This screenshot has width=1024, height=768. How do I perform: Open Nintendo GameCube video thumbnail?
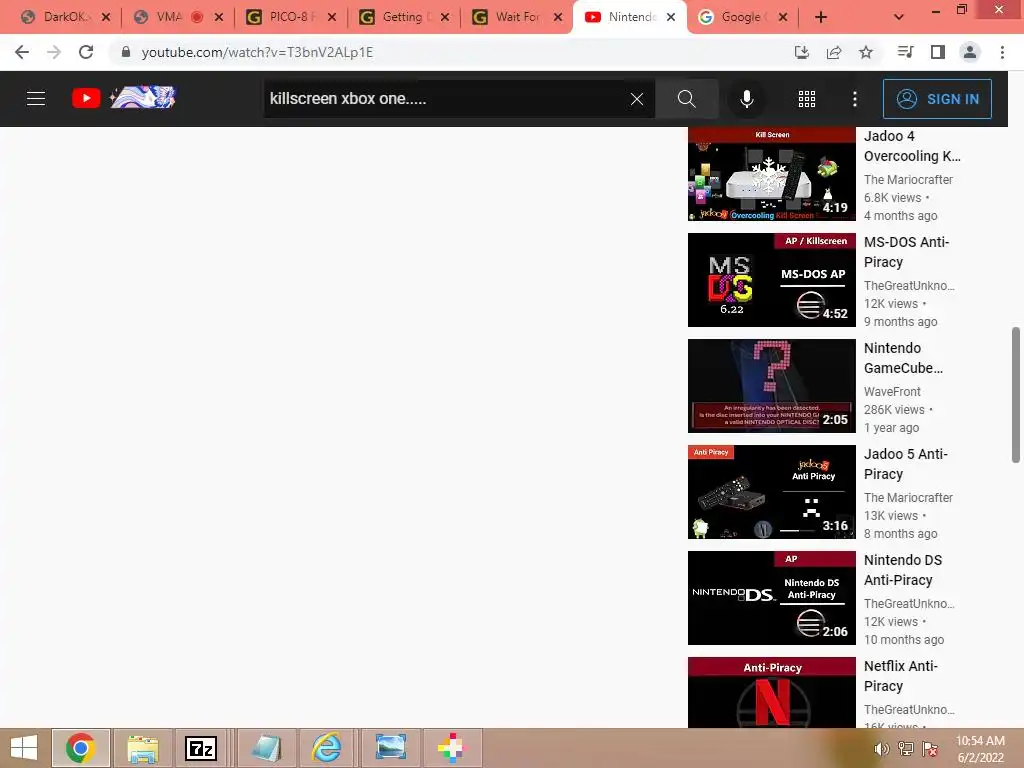click(x=771, y=385)
